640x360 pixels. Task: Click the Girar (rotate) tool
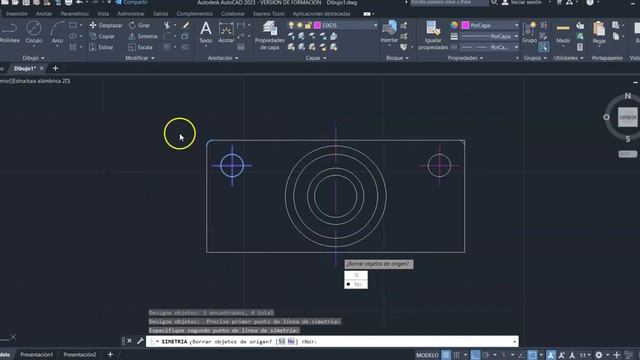[x=140, y=25]
